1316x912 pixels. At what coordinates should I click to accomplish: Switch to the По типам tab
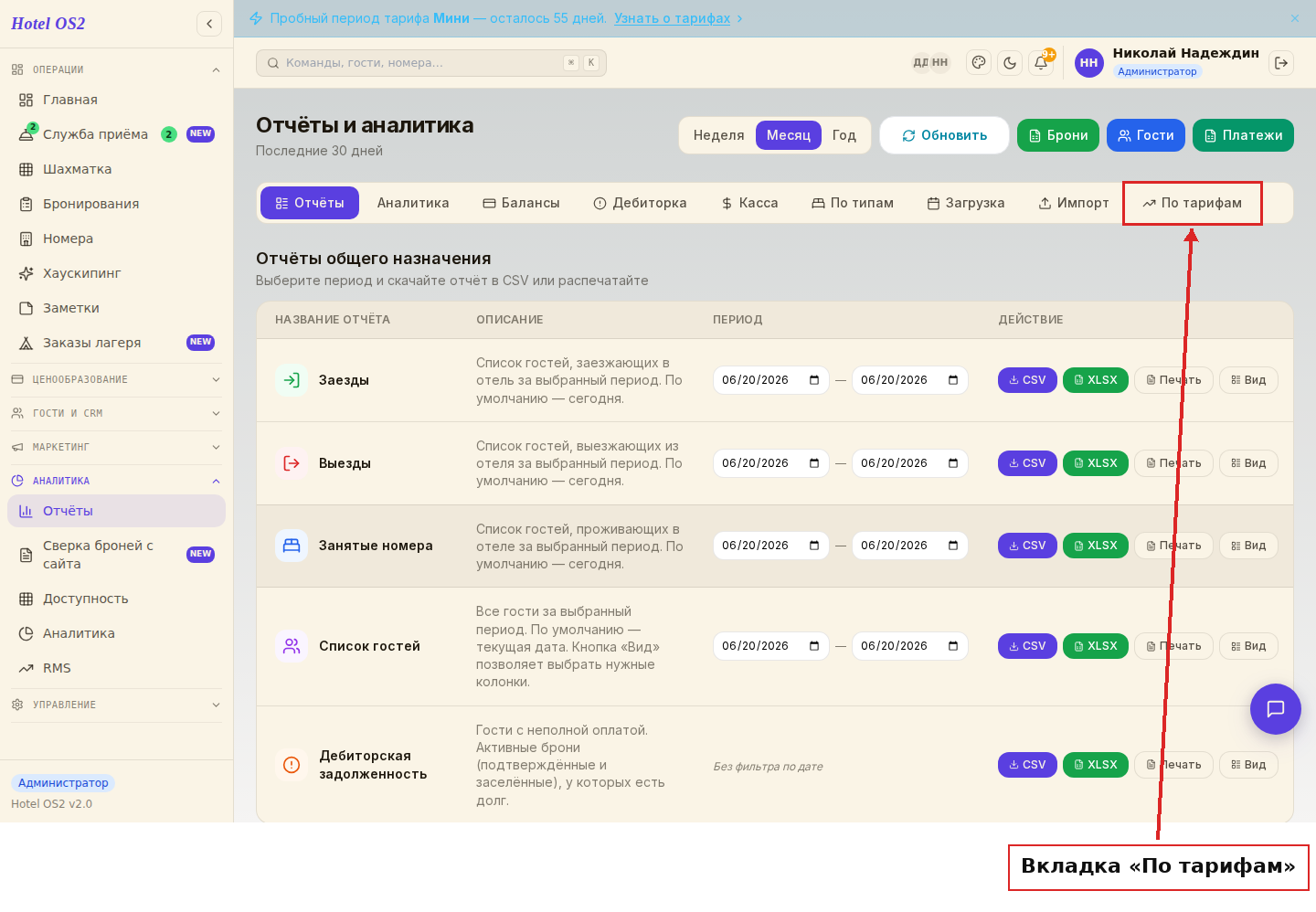[853, 203]
